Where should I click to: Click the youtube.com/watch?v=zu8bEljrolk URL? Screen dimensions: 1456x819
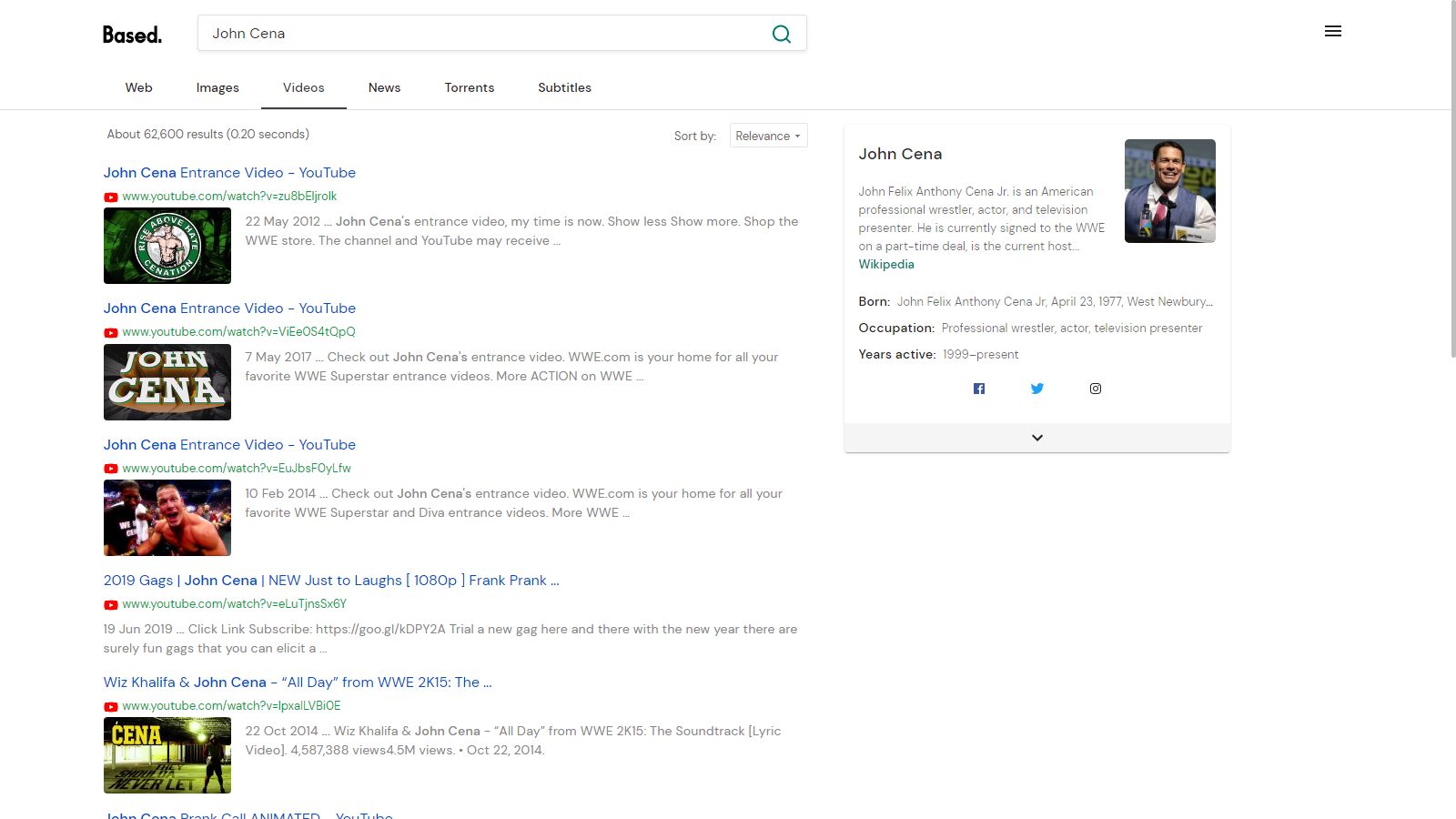(x=229, y=197)
